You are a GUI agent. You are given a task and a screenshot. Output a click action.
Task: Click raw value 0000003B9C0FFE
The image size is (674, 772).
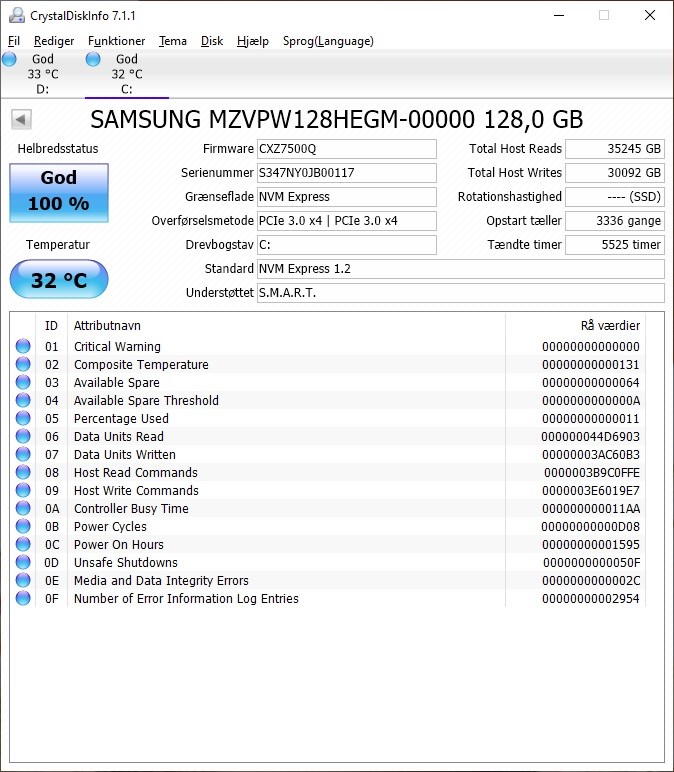pyautogui.click(x=592, y=473)
